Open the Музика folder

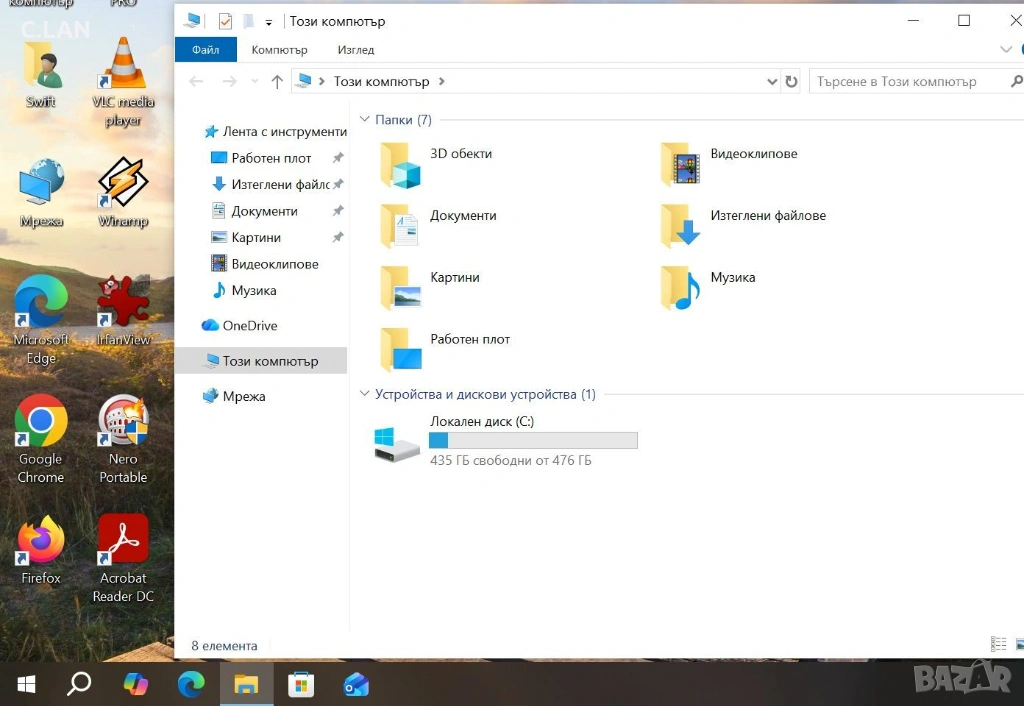point(681,288)
